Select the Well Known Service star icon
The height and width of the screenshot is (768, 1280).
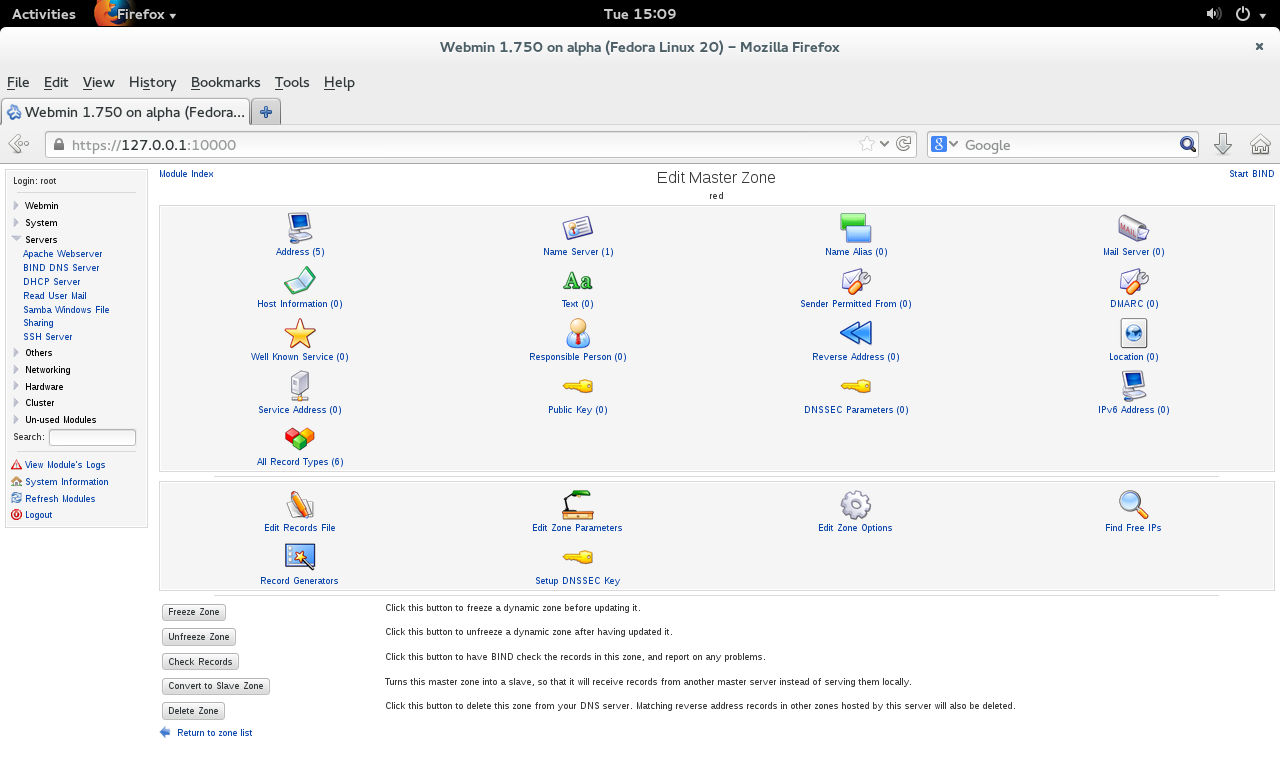[x=300, y=333]
